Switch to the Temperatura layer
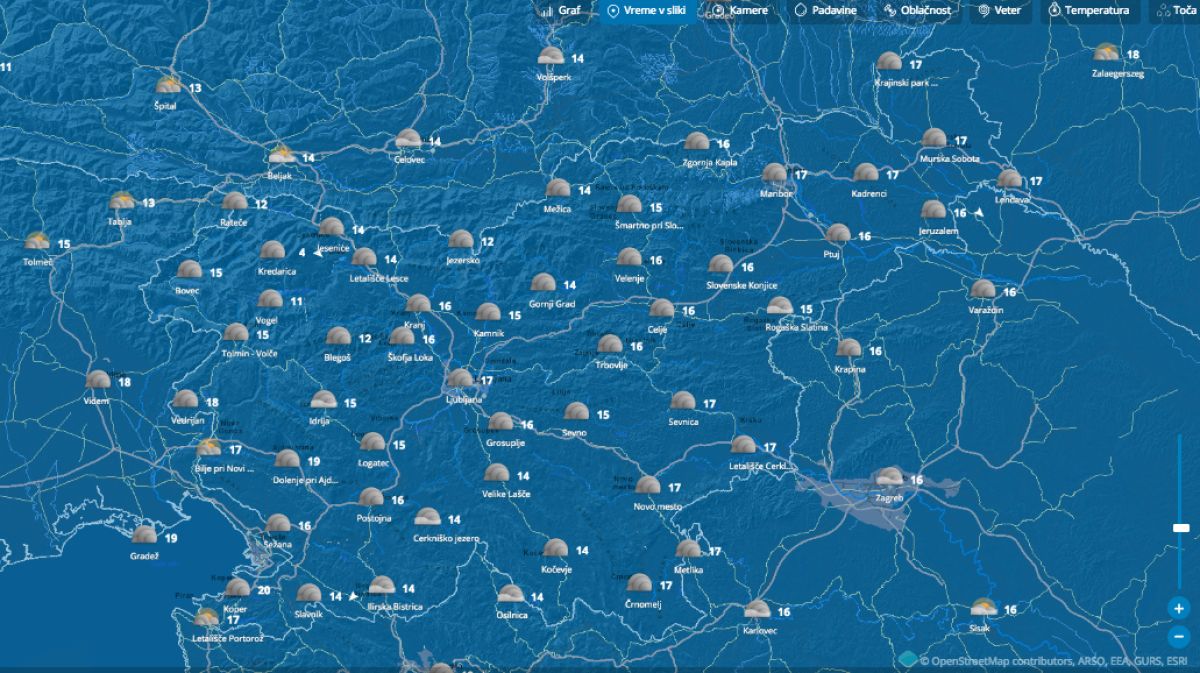The width and height of the screenshot is (1200, 673). point(1089,11)
